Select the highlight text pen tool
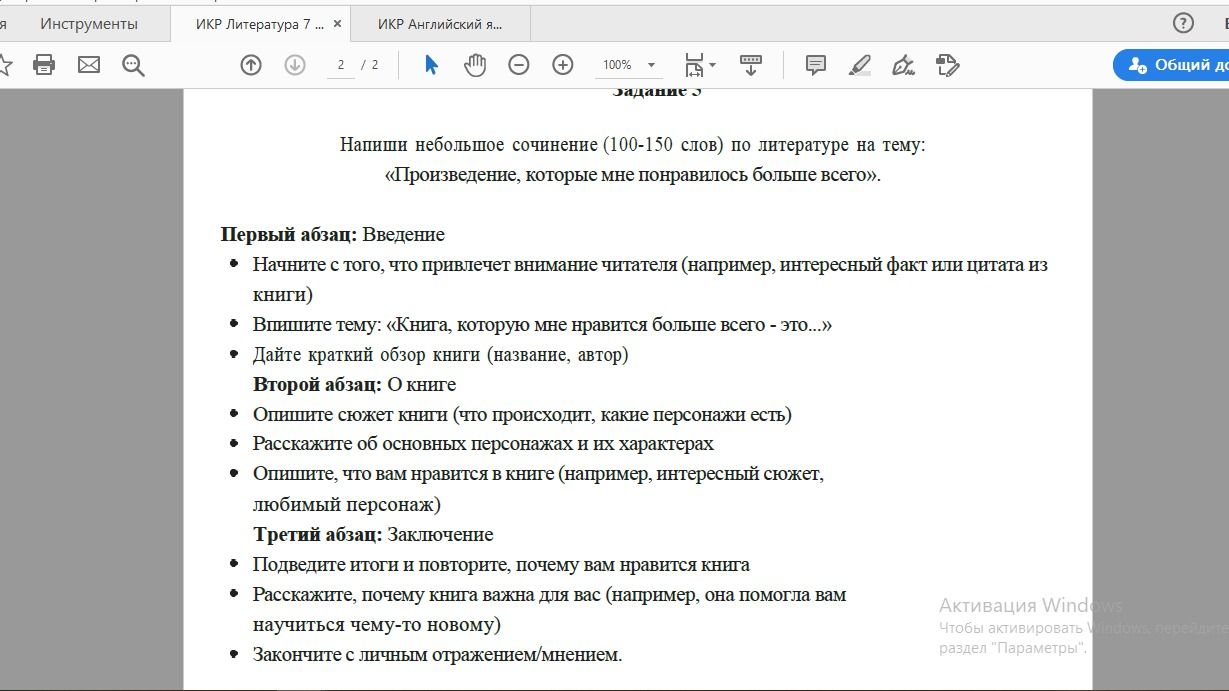This screenshot has height=691, width=1229. pyautogui.click(x=860, y=65)
